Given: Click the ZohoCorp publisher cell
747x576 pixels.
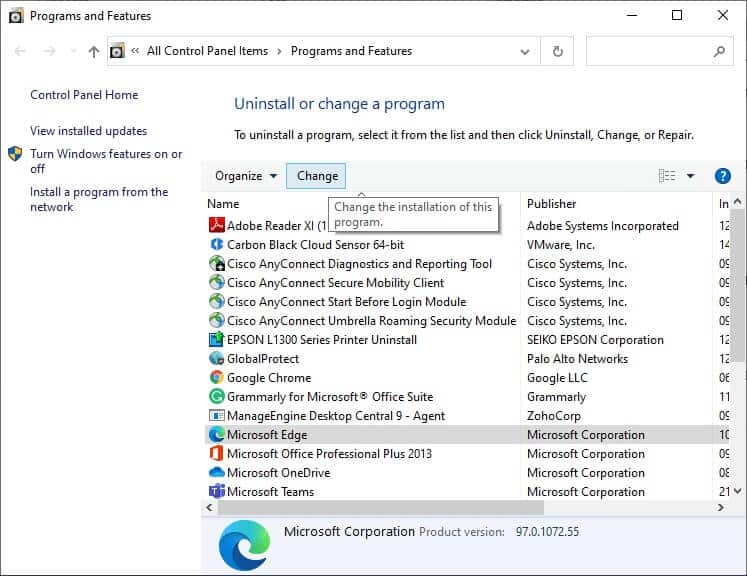Looking at the screenshot, I should pyautogui.click(x=554, y=416).
